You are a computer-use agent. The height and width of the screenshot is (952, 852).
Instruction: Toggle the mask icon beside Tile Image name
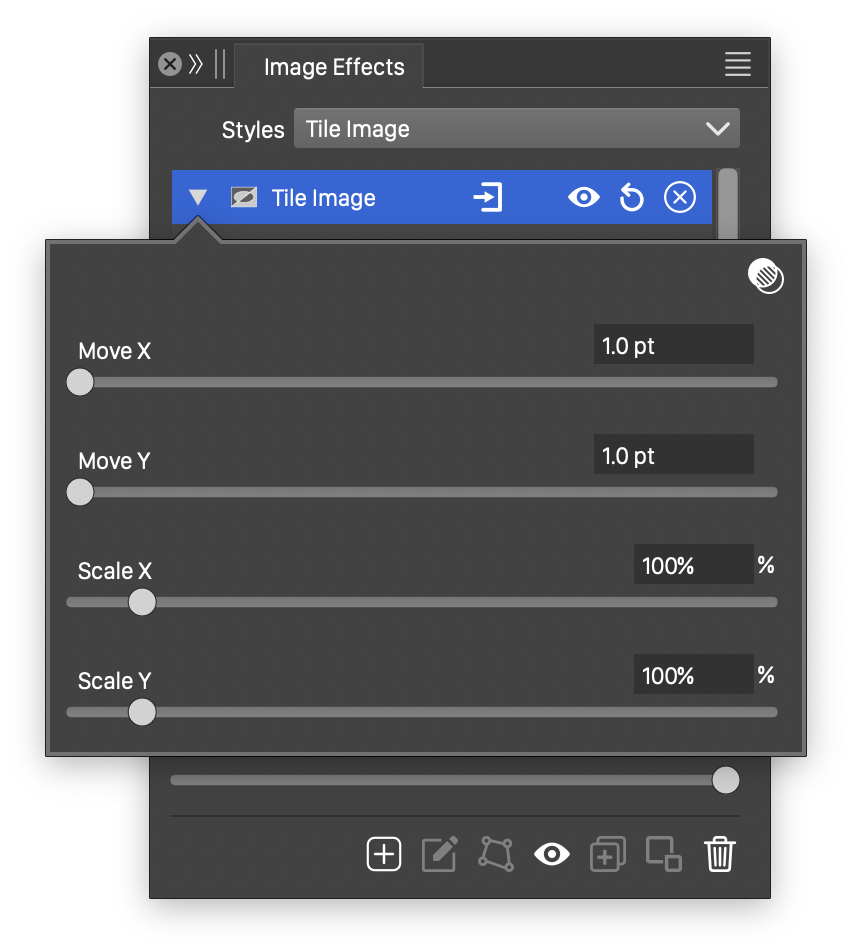click(x=244, y=198)
